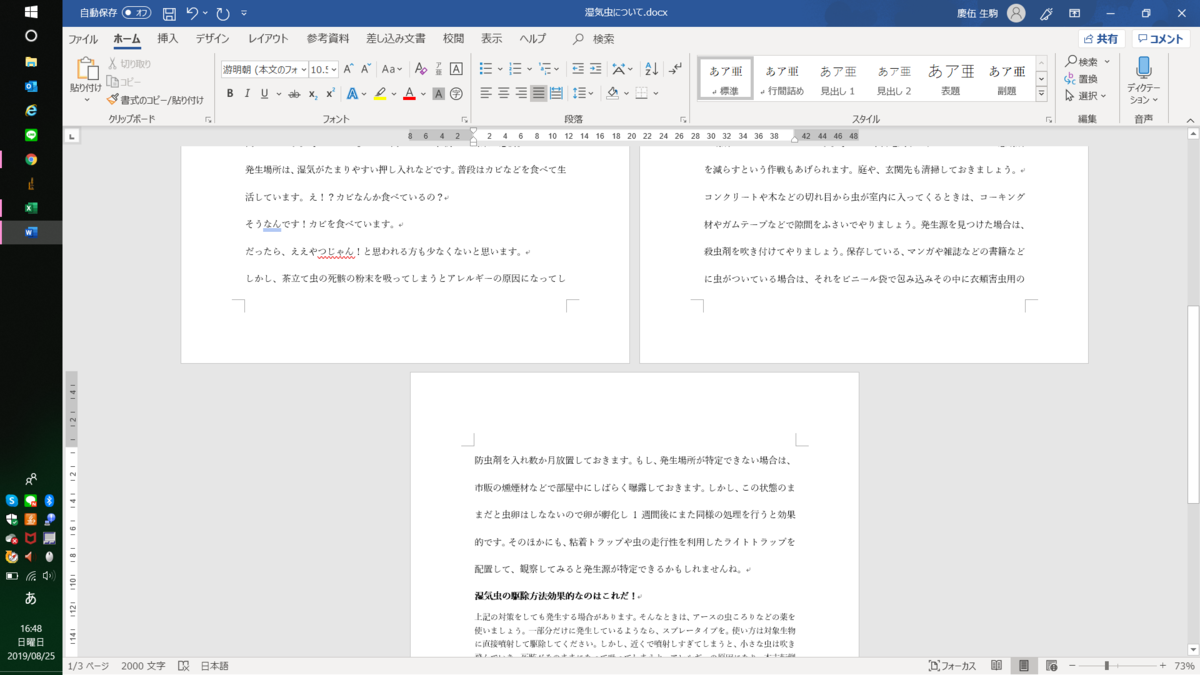Switch to the 校閲 (Review) tab
This screenshot has width=1200, height=675.
453,39
